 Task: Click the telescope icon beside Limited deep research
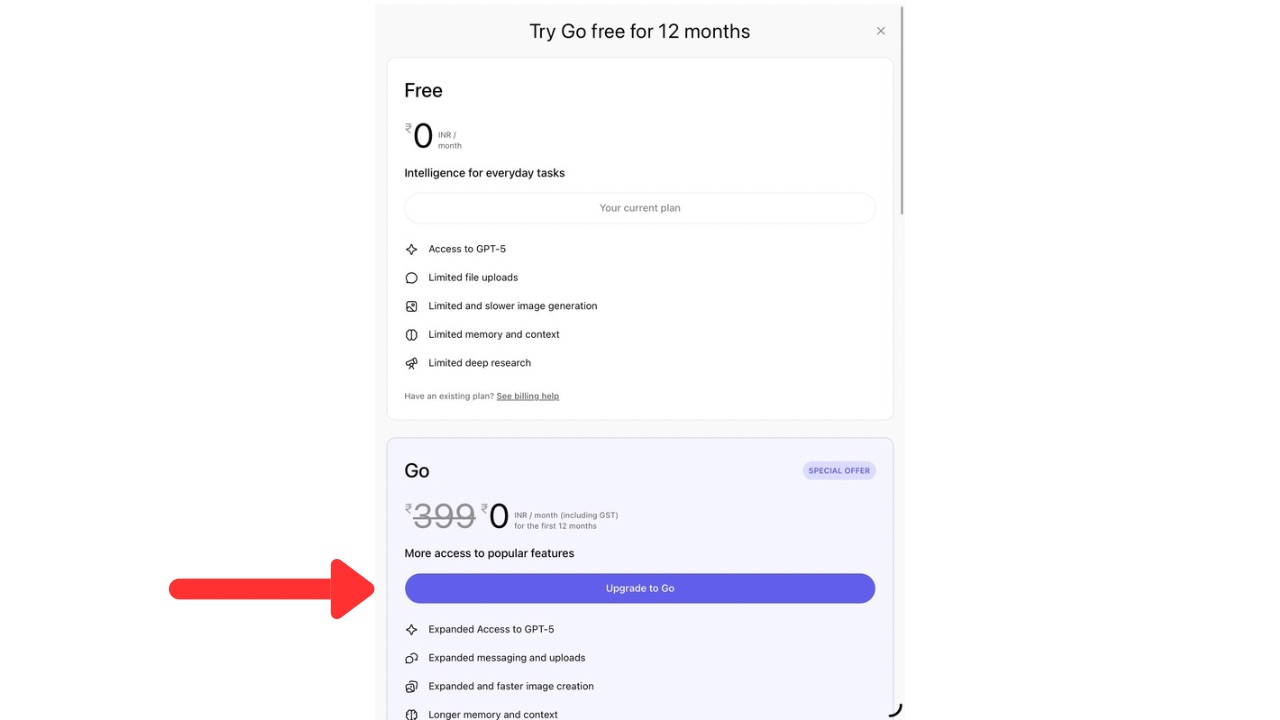click(411, 362)
